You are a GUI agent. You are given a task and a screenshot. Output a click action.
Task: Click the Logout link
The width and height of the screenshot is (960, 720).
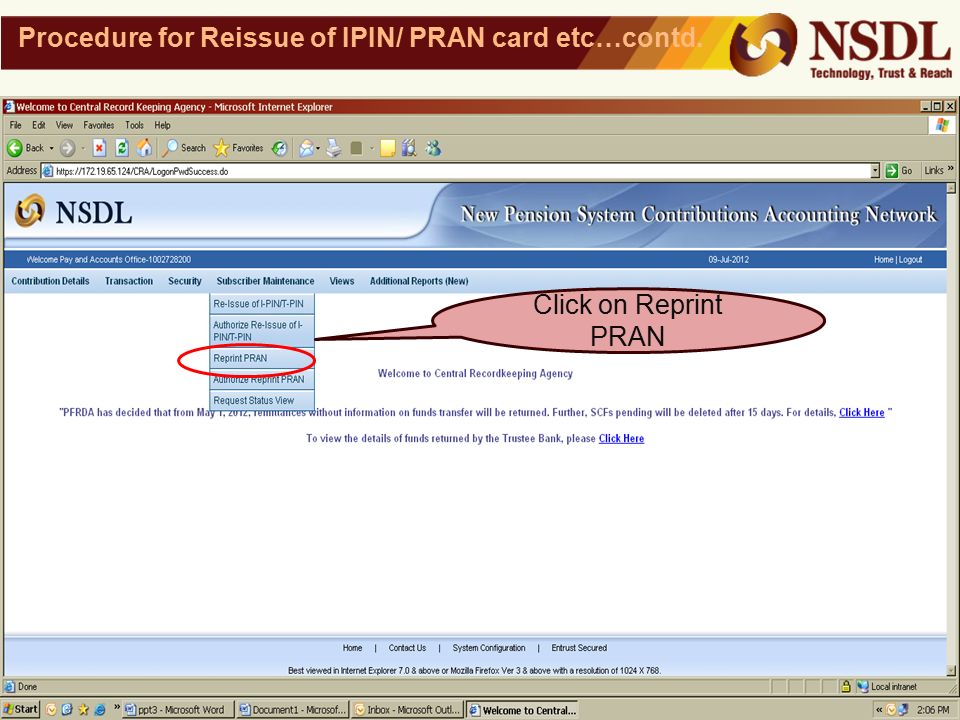pyautogui.click(x=910, y=260)
